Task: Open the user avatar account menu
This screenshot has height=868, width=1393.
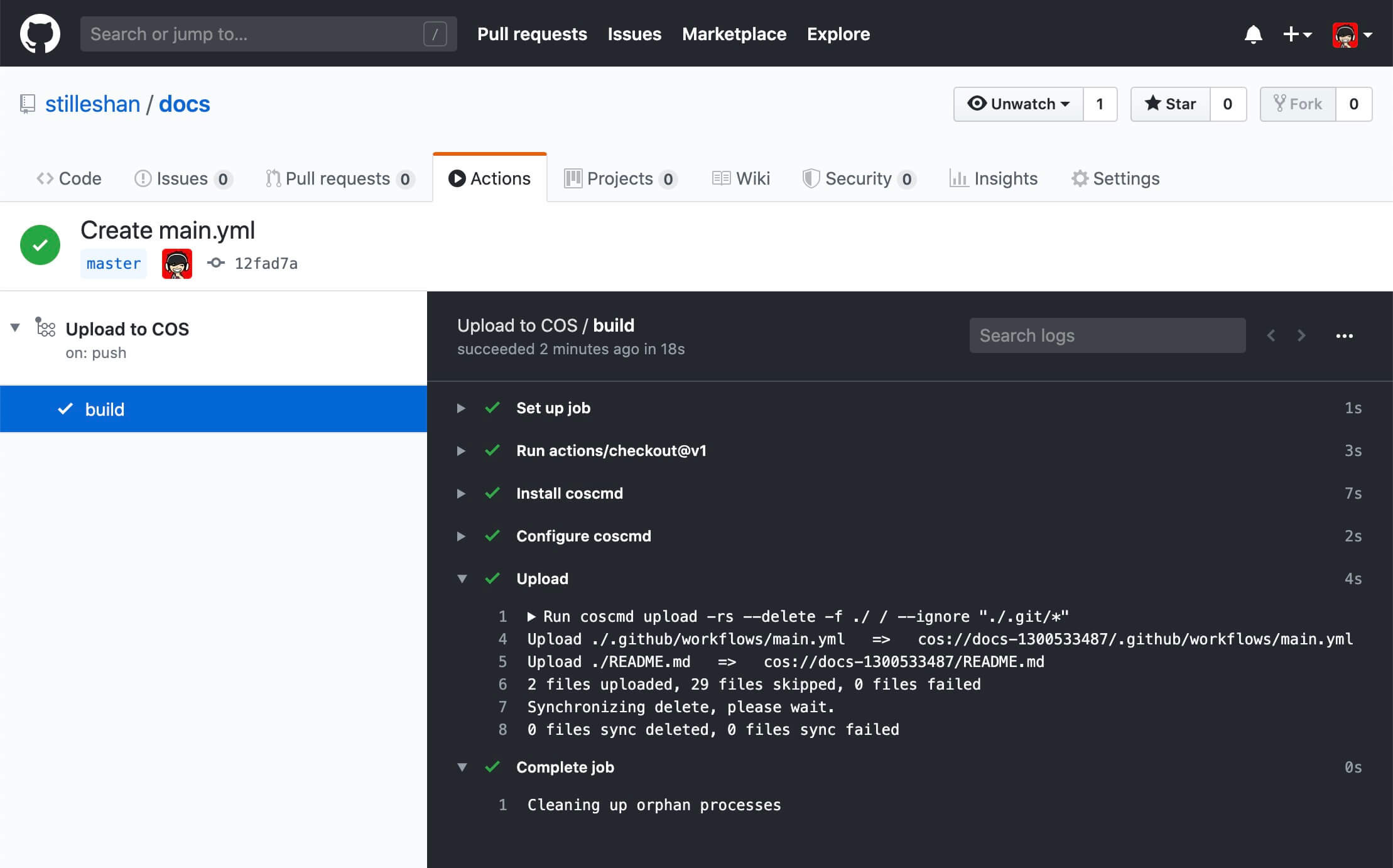Action: point(1352,35)
